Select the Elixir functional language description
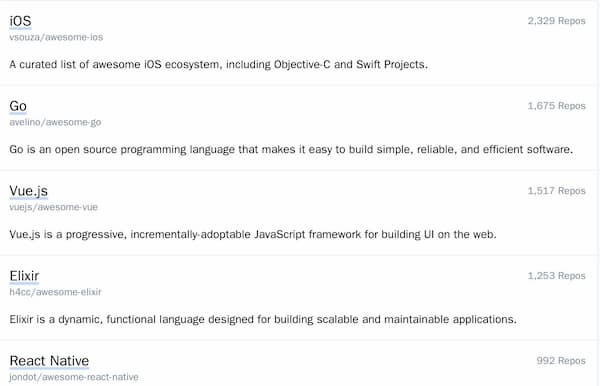Image resolution: width=600 pixels, height=386 pixels. pos(263,319)
